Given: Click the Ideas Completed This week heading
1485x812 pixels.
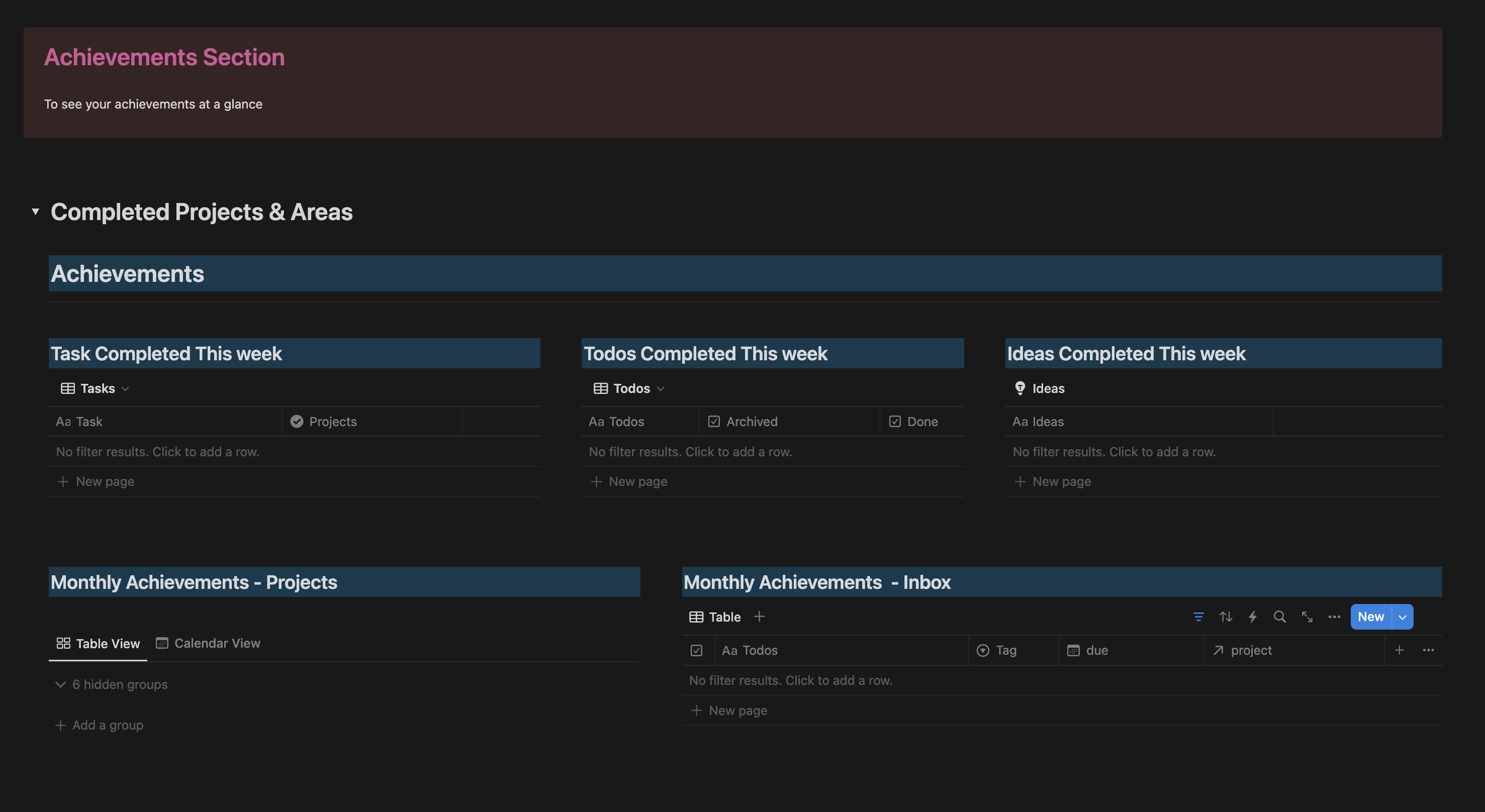Looking at the screenshot, I should coord(1126,353).
